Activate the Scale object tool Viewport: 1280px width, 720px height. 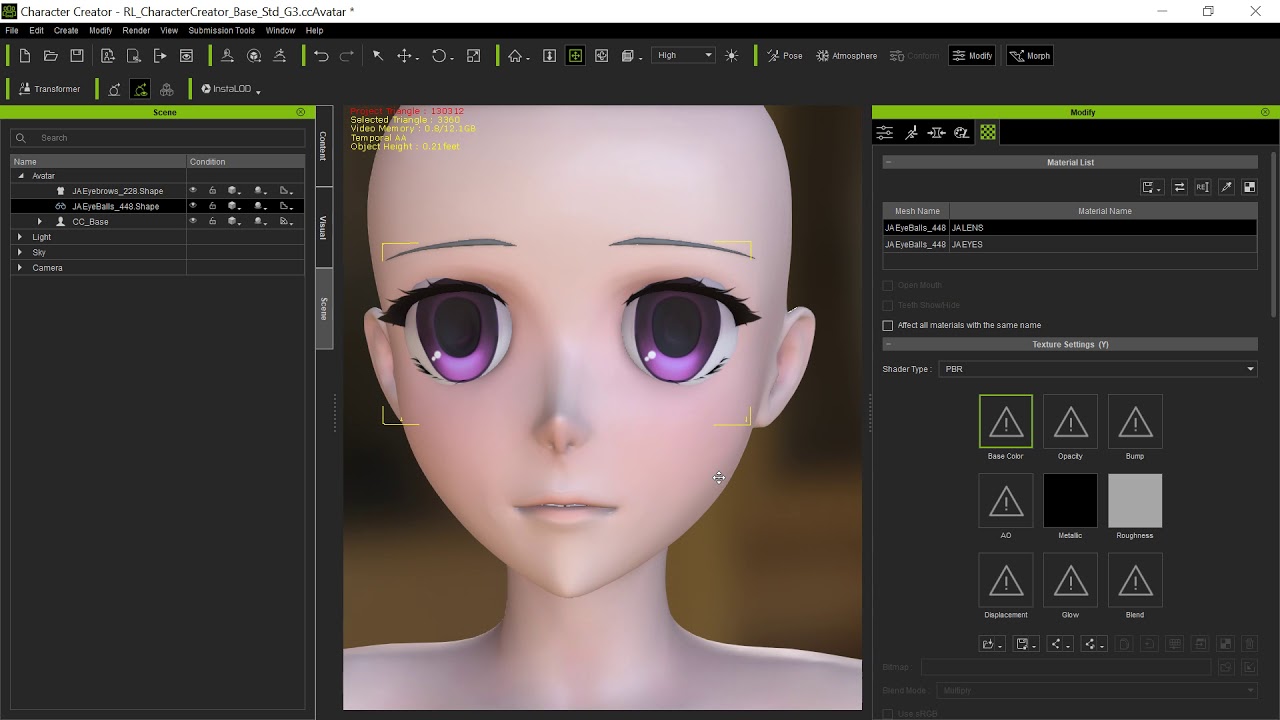pos(474,56)
